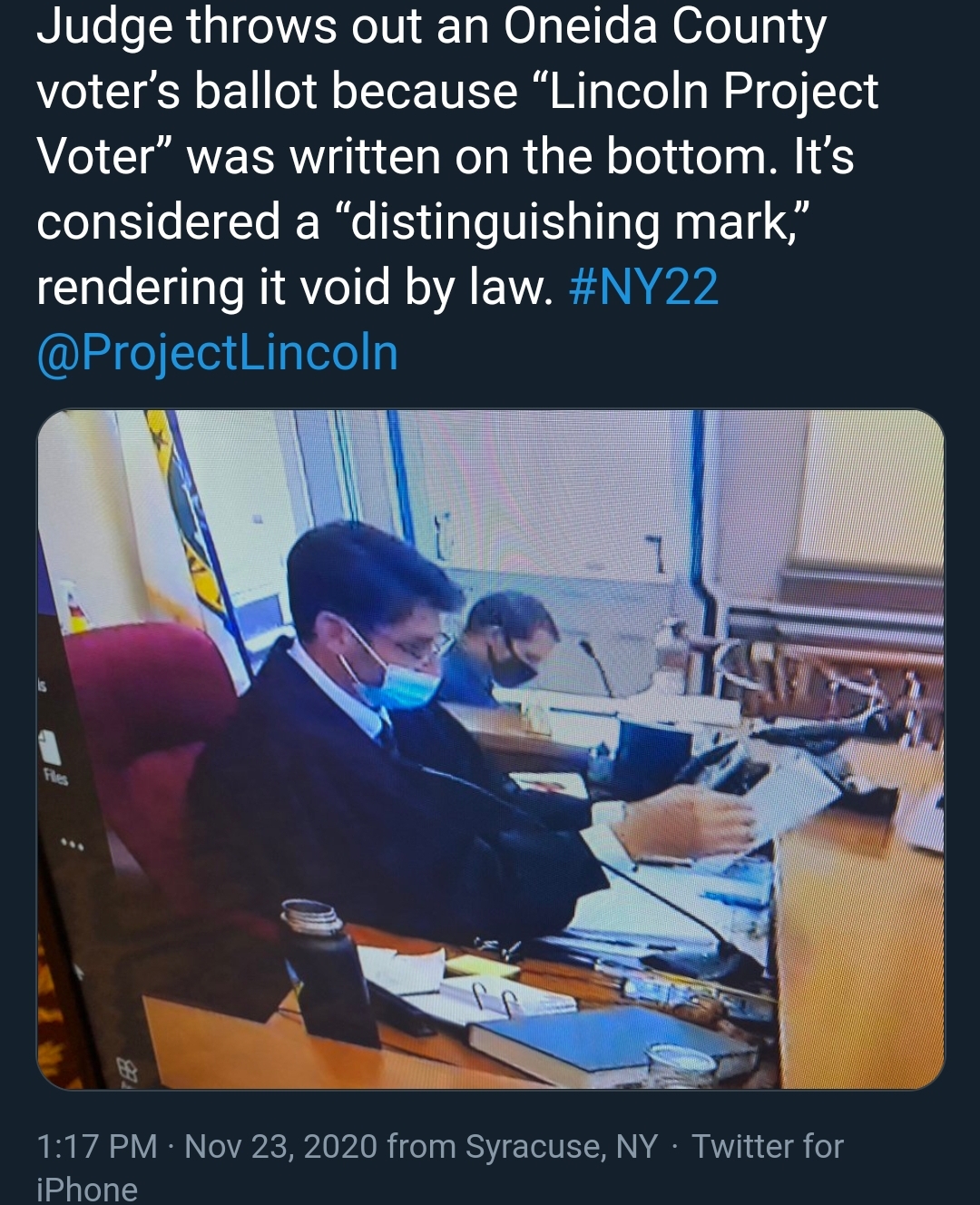Image resolution: width=980 pixels, height=1205 pixels.
Task: Tap the Twitter for iPhone source label
Action: click(440, 1167)
